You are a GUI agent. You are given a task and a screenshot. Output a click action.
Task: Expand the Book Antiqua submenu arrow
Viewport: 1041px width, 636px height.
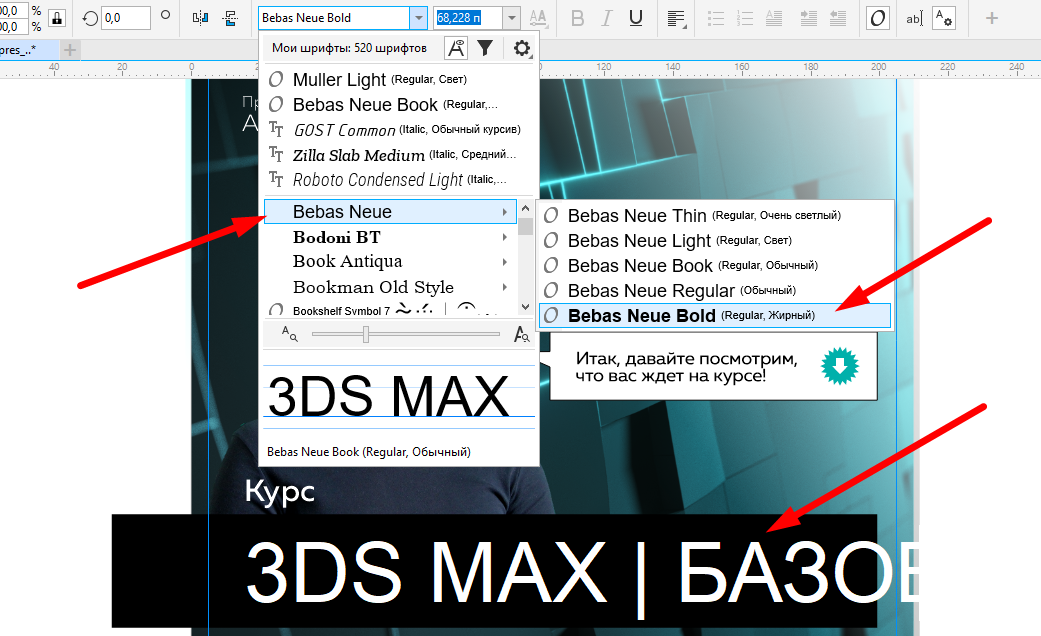point(505,262)
